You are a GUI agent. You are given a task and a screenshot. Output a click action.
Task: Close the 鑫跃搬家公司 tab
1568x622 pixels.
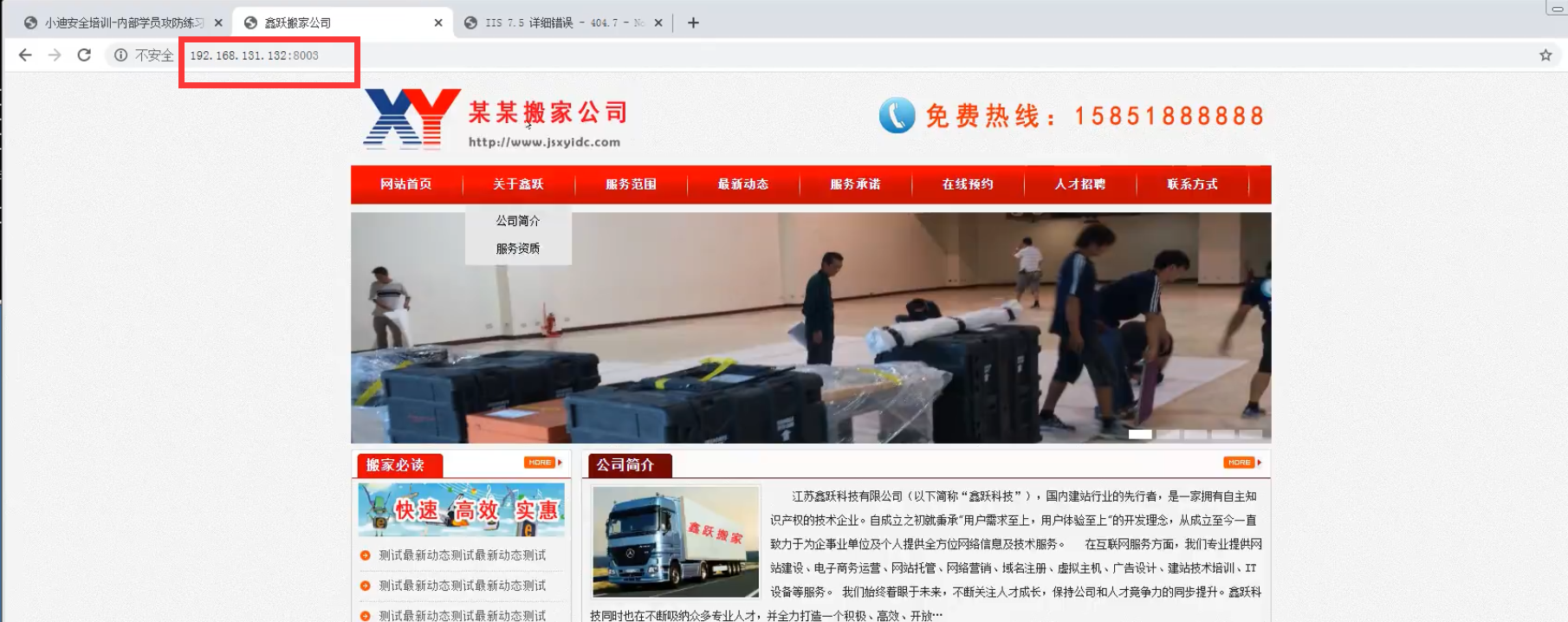click(x=438, y=23)
